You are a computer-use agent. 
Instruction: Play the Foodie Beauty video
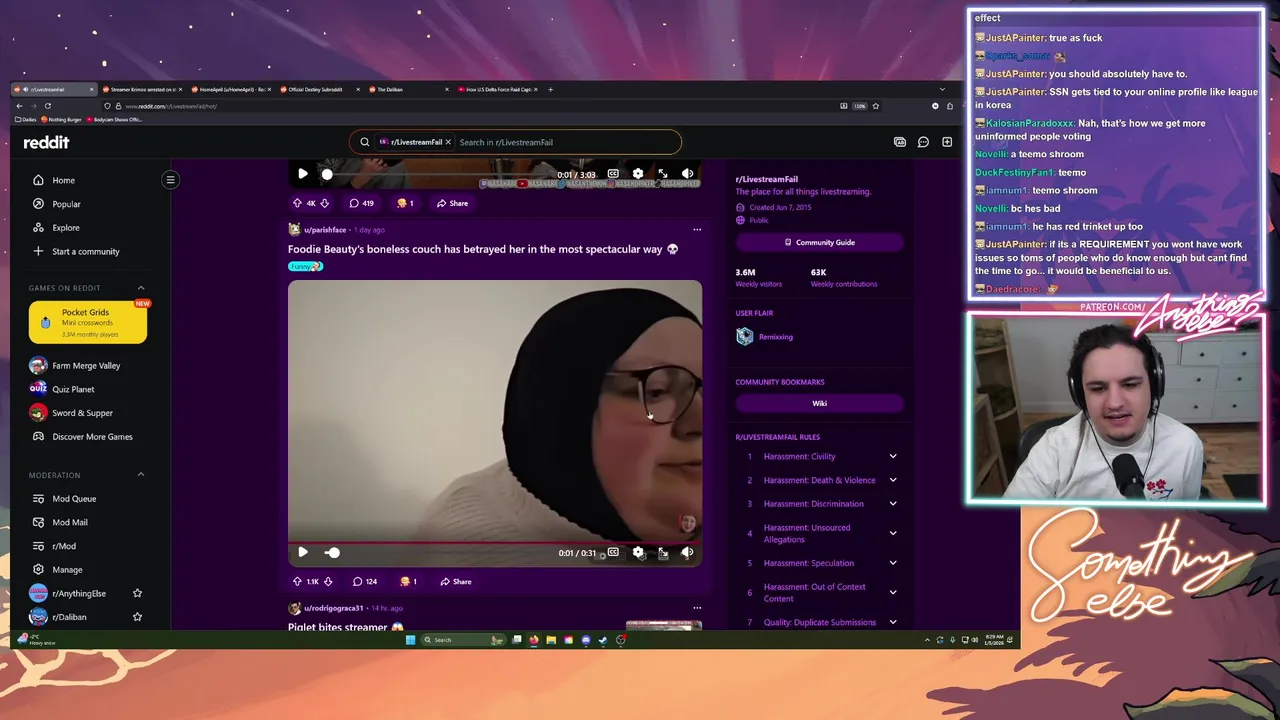click(x=303, y=552)
